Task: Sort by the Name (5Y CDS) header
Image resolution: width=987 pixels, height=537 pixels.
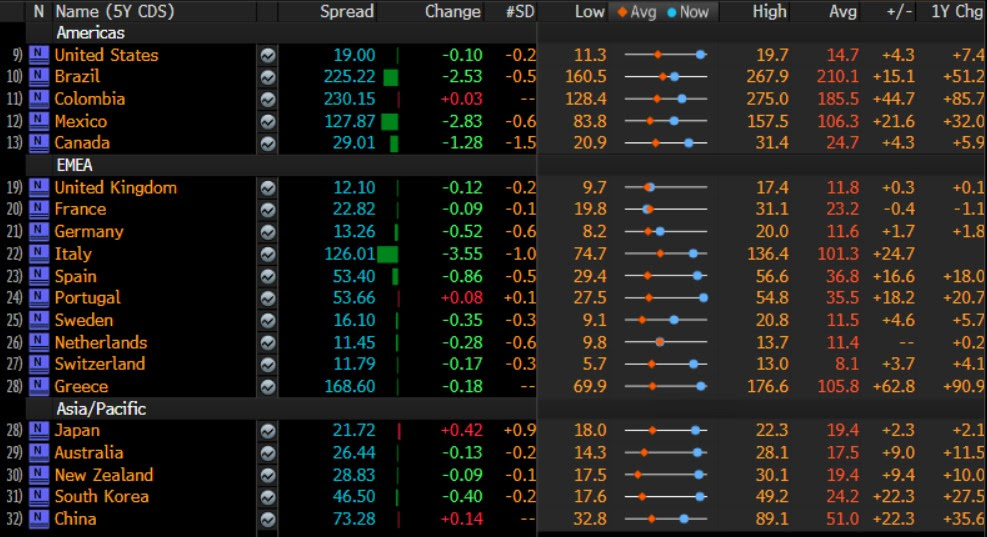Action: [x=115, y=11]
